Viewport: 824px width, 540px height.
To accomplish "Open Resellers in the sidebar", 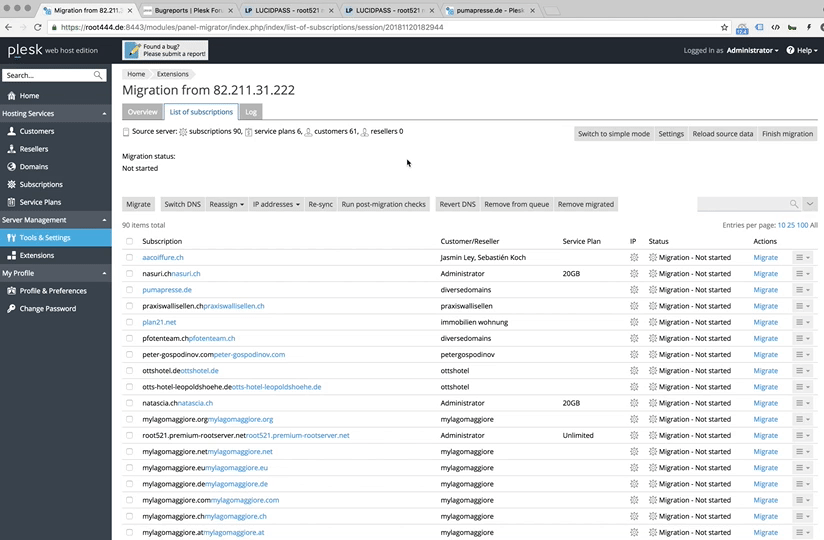I will click(x=34, y=149).
